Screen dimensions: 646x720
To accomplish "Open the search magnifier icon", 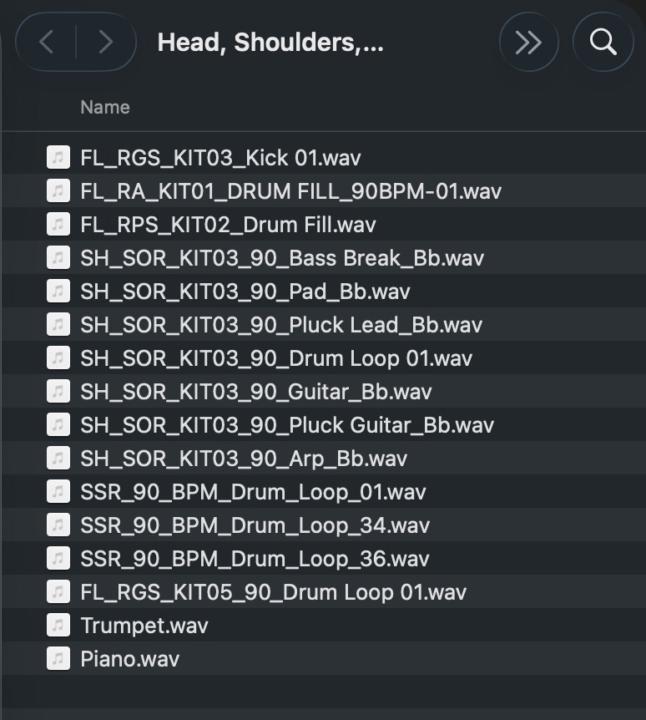I will [602, 42].
